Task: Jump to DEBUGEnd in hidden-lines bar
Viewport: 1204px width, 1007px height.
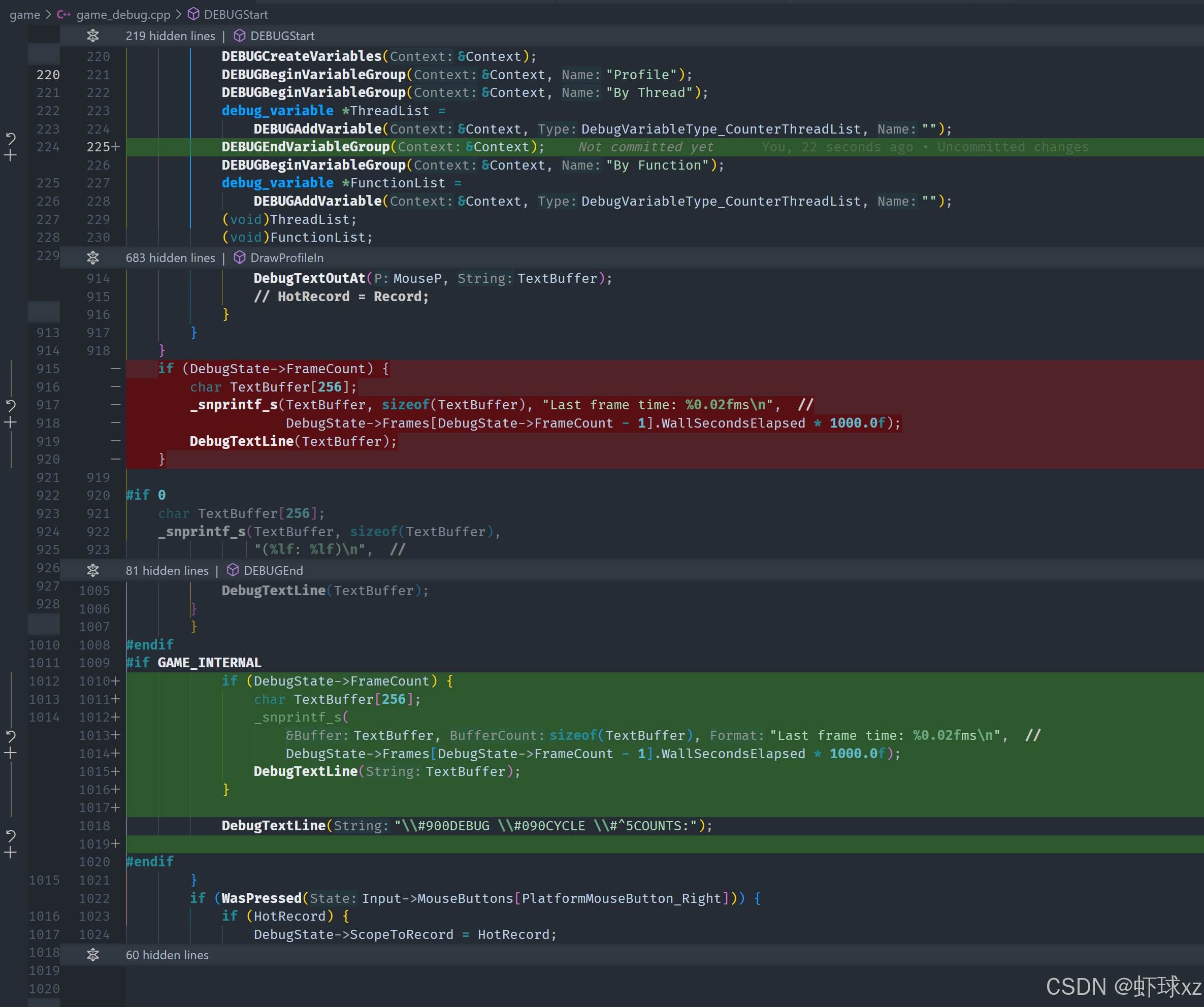Action: (273, 571)
